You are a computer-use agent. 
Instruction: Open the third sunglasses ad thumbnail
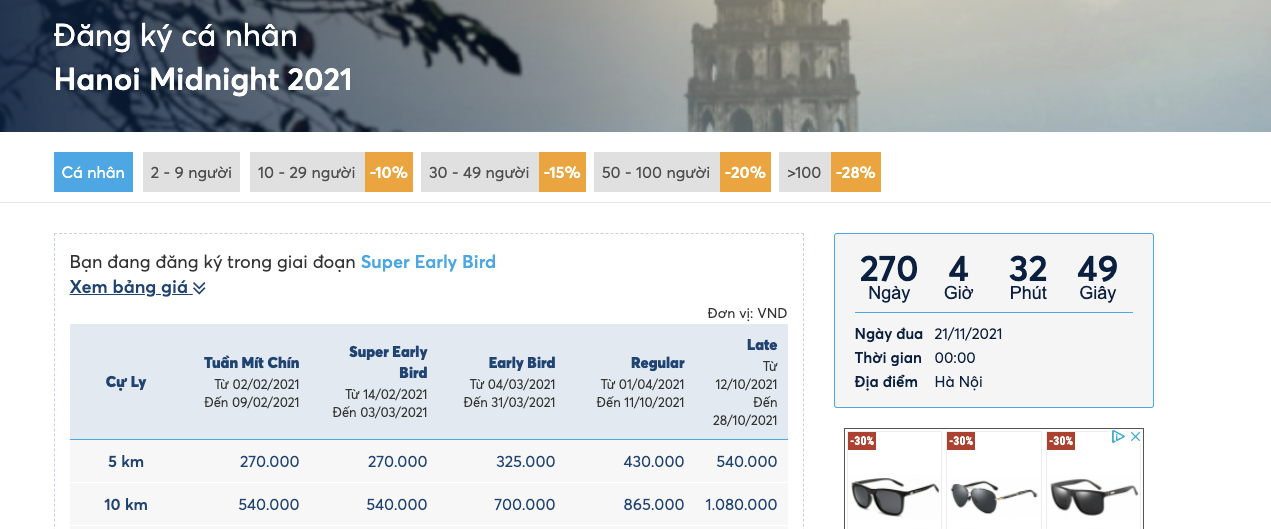(x=1093, y=479)
